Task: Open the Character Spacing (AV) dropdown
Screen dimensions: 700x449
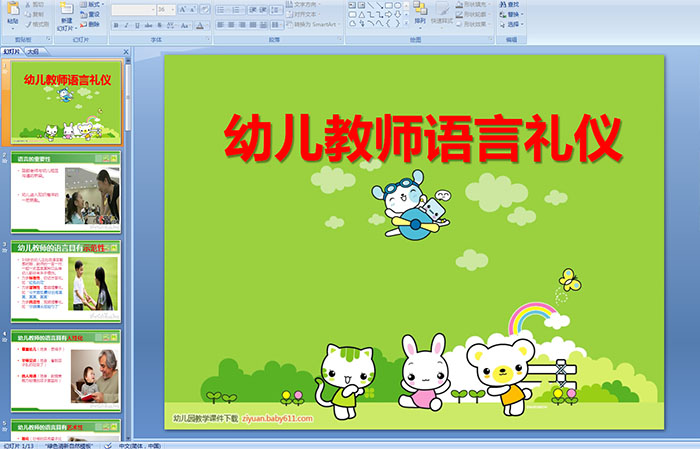Action: [171, 25]
